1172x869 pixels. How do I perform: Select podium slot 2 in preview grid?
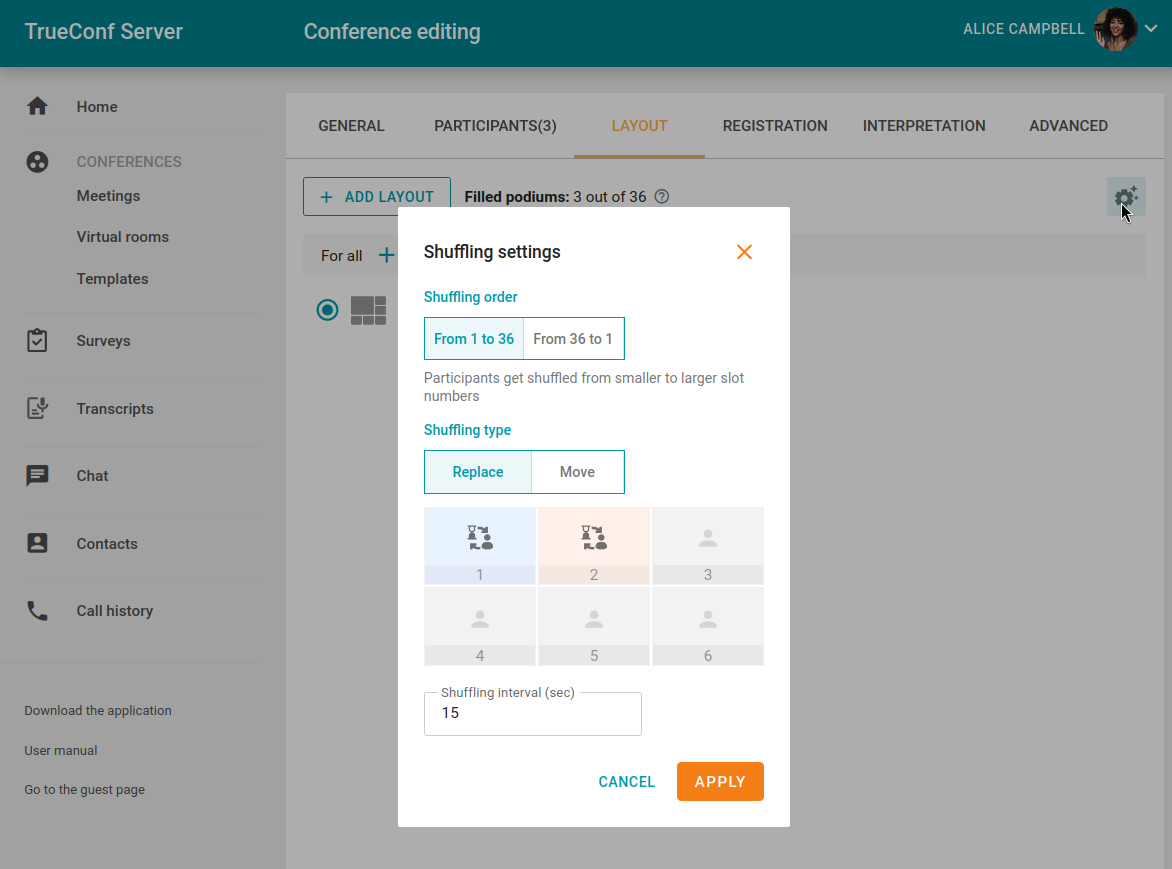pos(594,545)
